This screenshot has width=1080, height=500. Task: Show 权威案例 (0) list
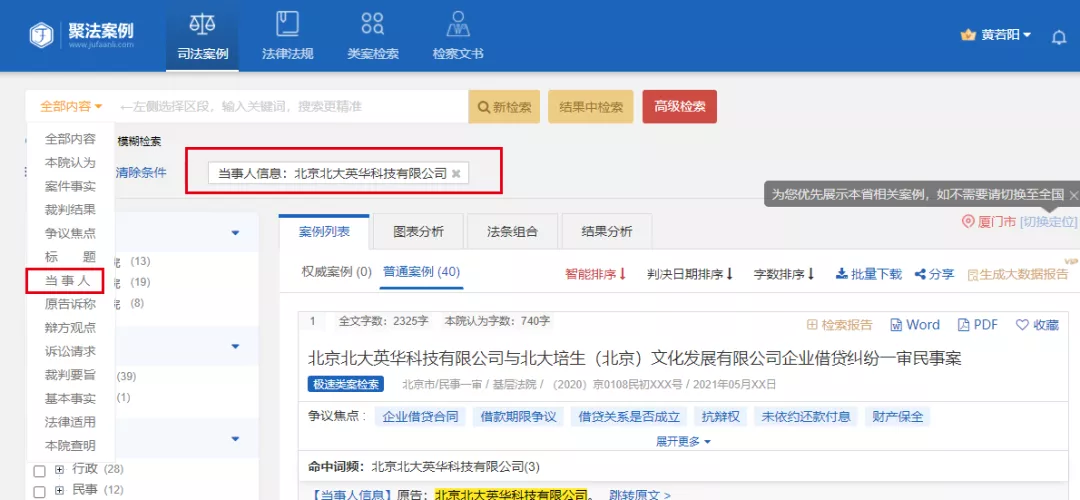coord(337,271)
